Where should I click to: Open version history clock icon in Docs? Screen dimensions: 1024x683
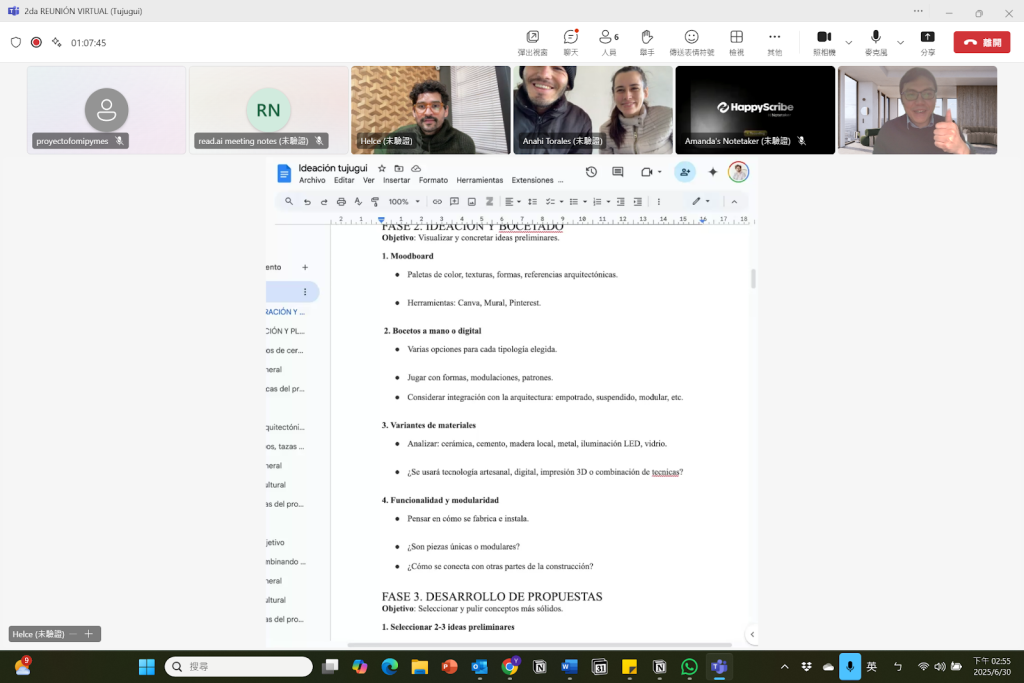[591, 172]
